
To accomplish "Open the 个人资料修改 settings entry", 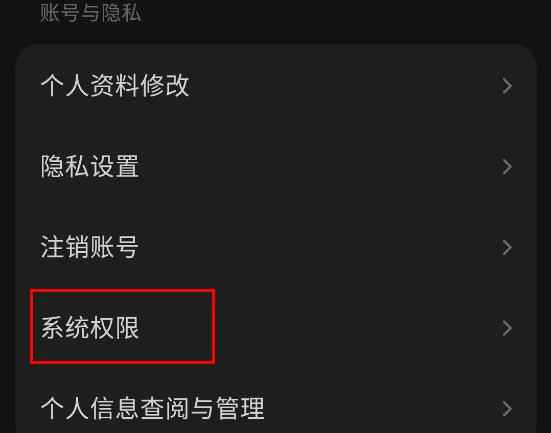I will pyautogui.click(x=276, y=86).
